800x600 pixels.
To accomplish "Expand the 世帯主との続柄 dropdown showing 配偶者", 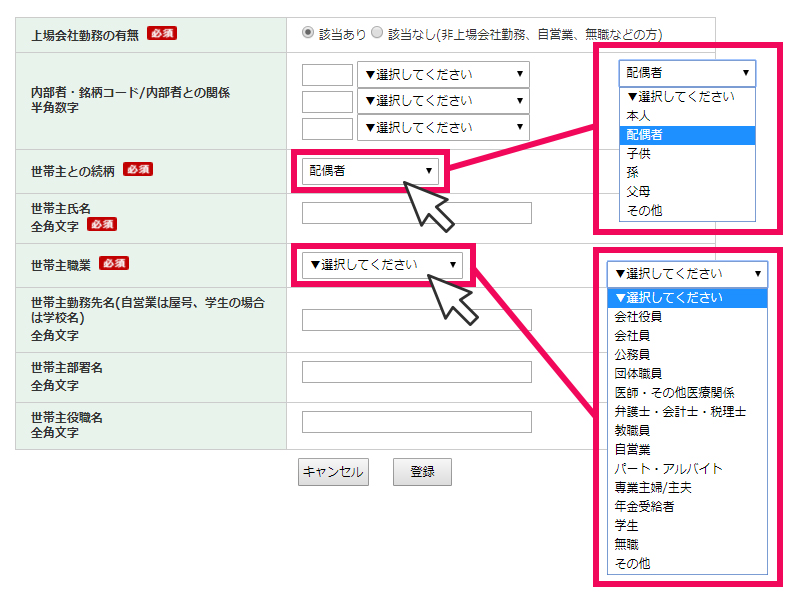I will pyautogui.click(x=370, y=171).
